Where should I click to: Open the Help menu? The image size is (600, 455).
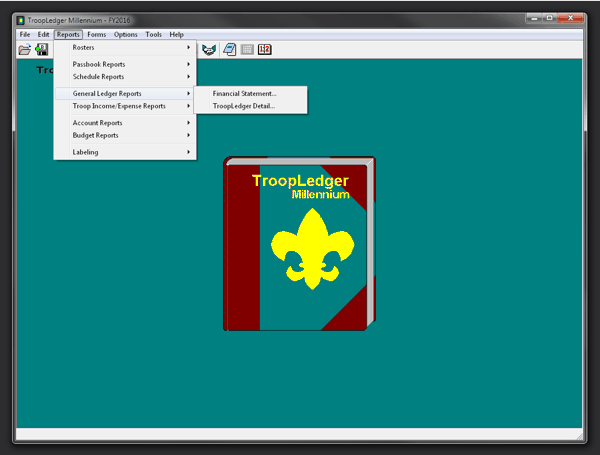[x=176, y=34]
